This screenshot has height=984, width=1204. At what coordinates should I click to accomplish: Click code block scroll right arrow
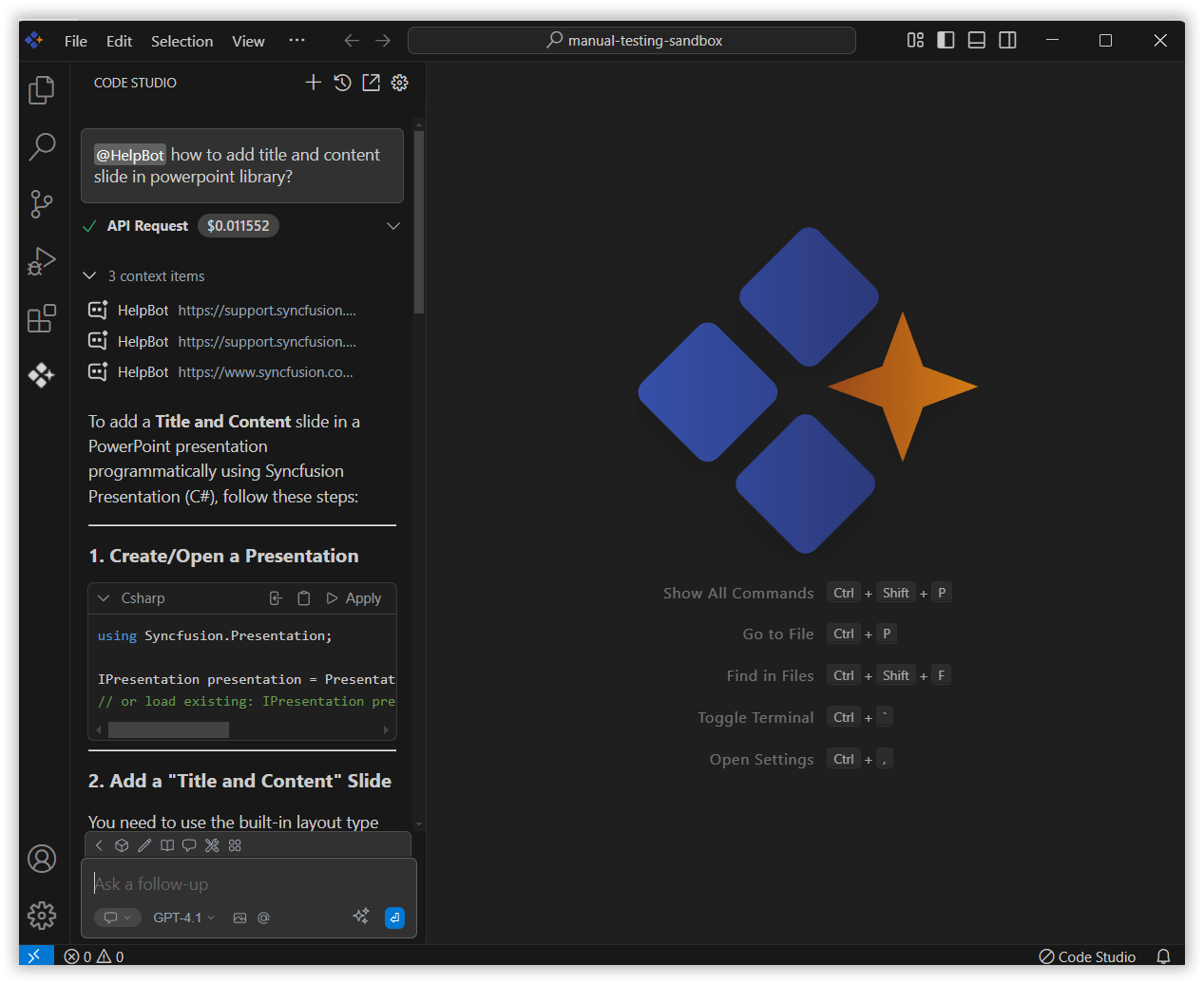tap(386, 729)
